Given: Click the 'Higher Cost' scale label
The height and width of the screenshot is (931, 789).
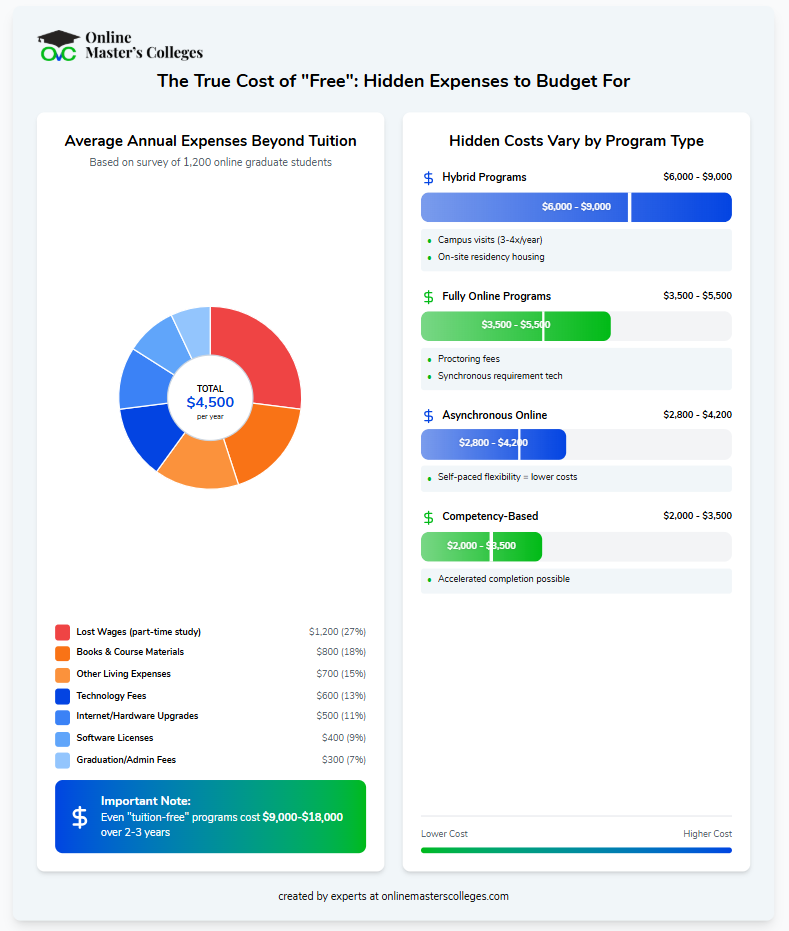Looking at the screenshot, I should click(x=707, y=834).
